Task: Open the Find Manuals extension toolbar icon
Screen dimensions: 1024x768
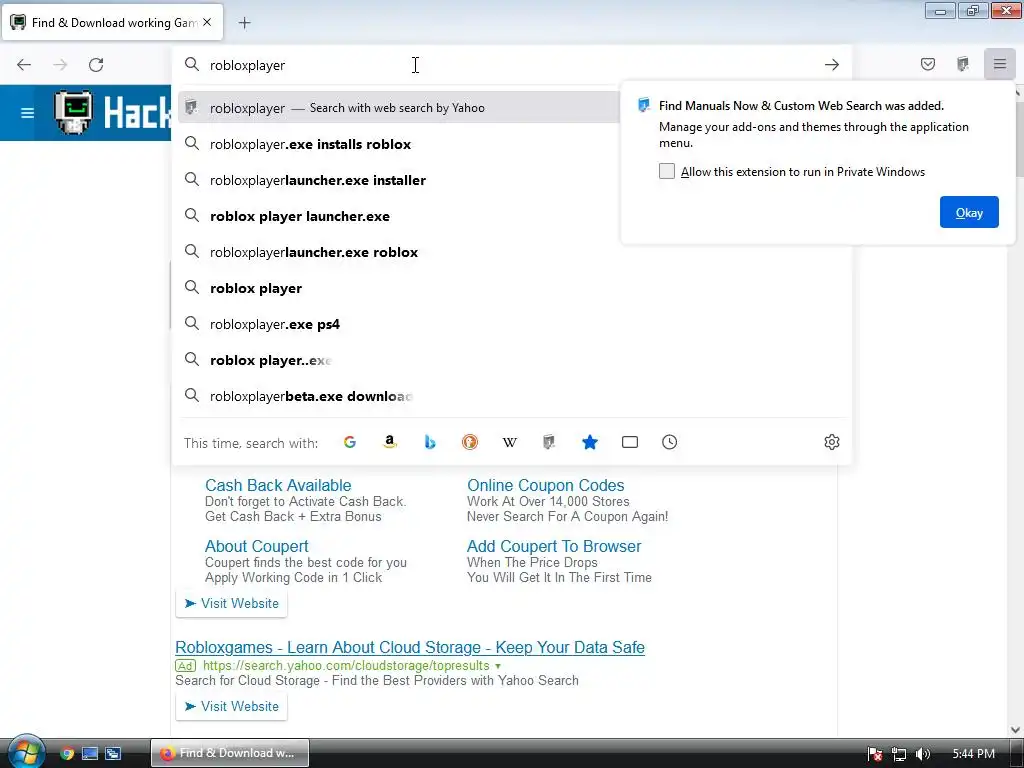Action: coord(963,64)
